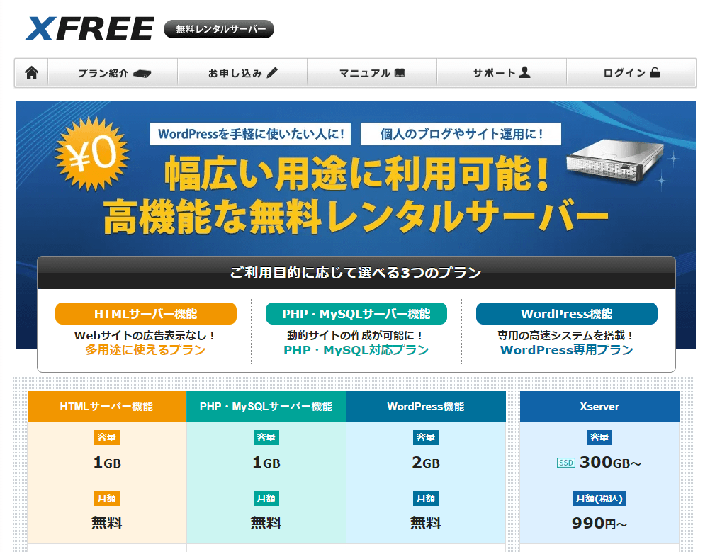Click the server hardware image in banner
This screenshot has height=552, width=710.
[614, 161]
